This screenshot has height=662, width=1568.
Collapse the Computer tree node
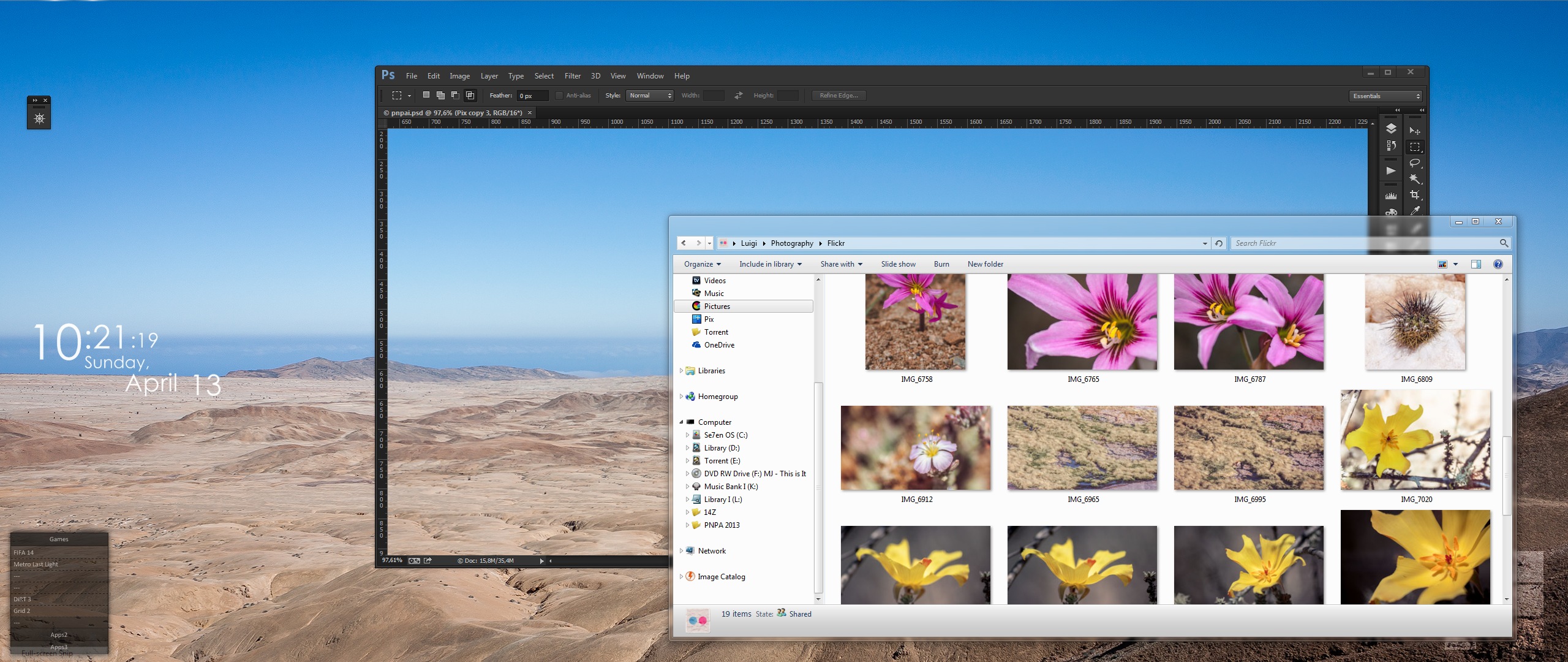[681, 422]
